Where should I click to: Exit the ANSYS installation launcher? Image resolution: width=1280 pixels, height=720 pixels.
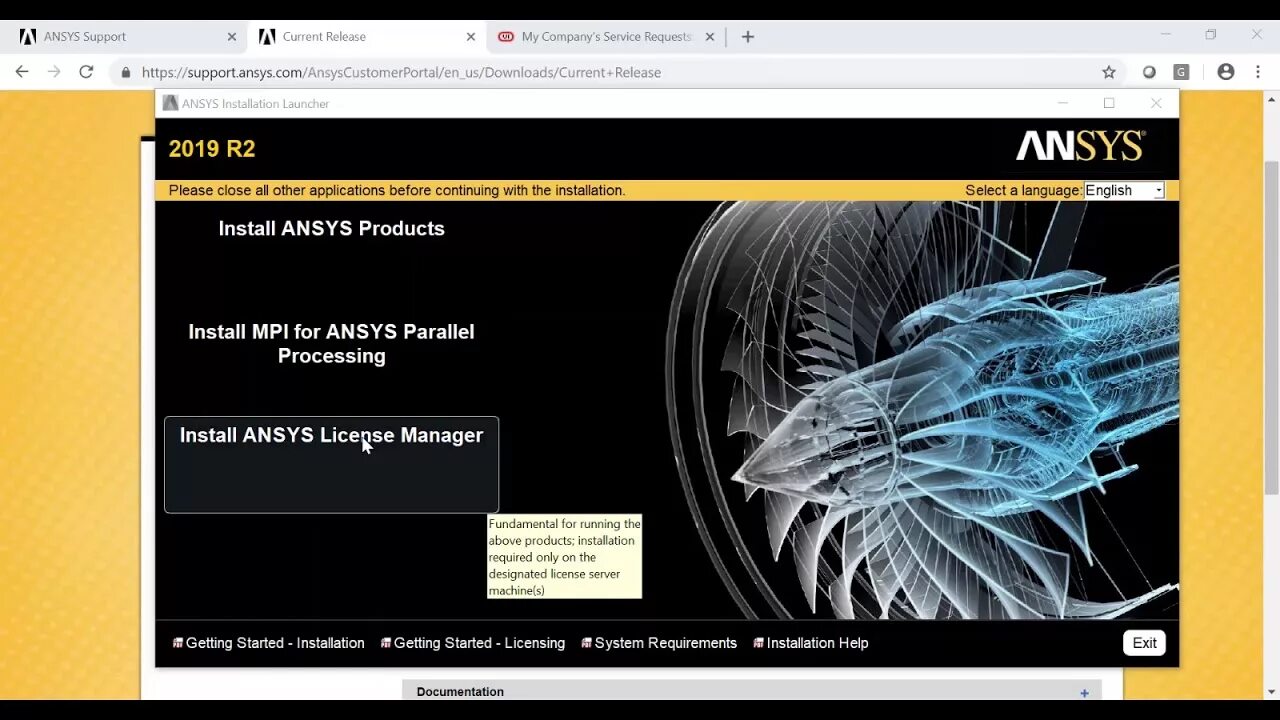tap(1144, 643)
